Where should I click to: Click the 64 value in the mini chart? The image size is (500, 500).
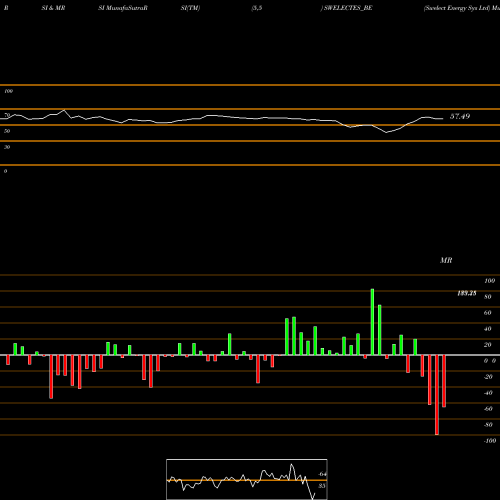click(x=322, y=474)
